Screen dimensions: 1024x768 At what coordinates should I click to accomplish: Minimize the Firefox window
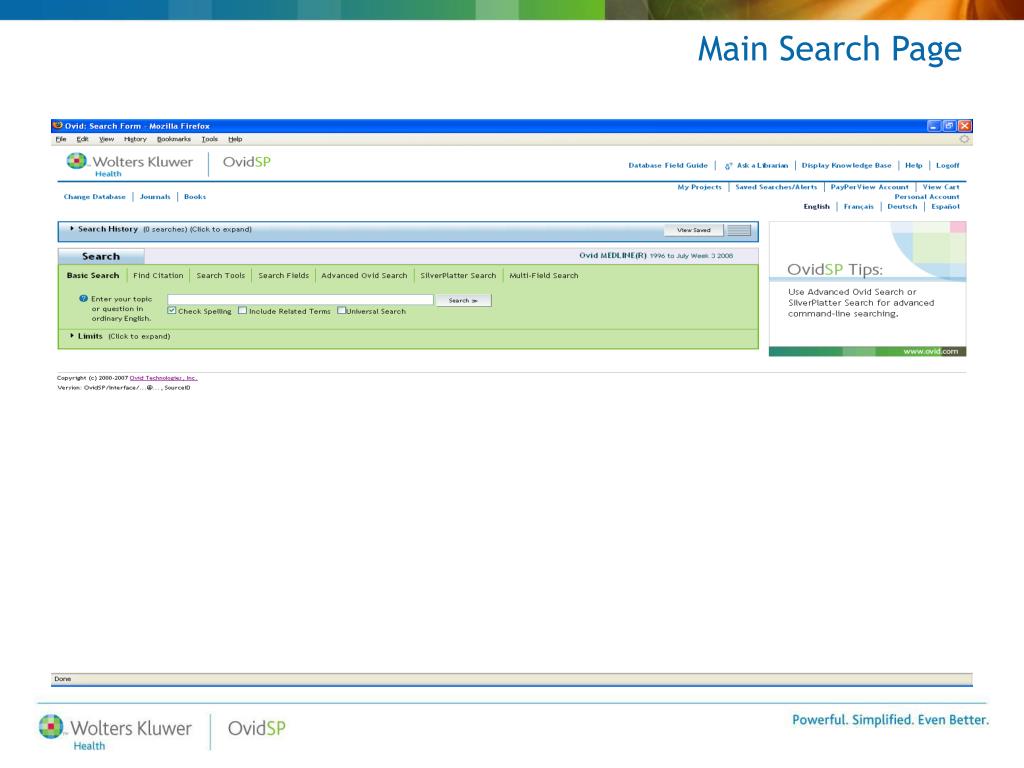coord(934,126)
